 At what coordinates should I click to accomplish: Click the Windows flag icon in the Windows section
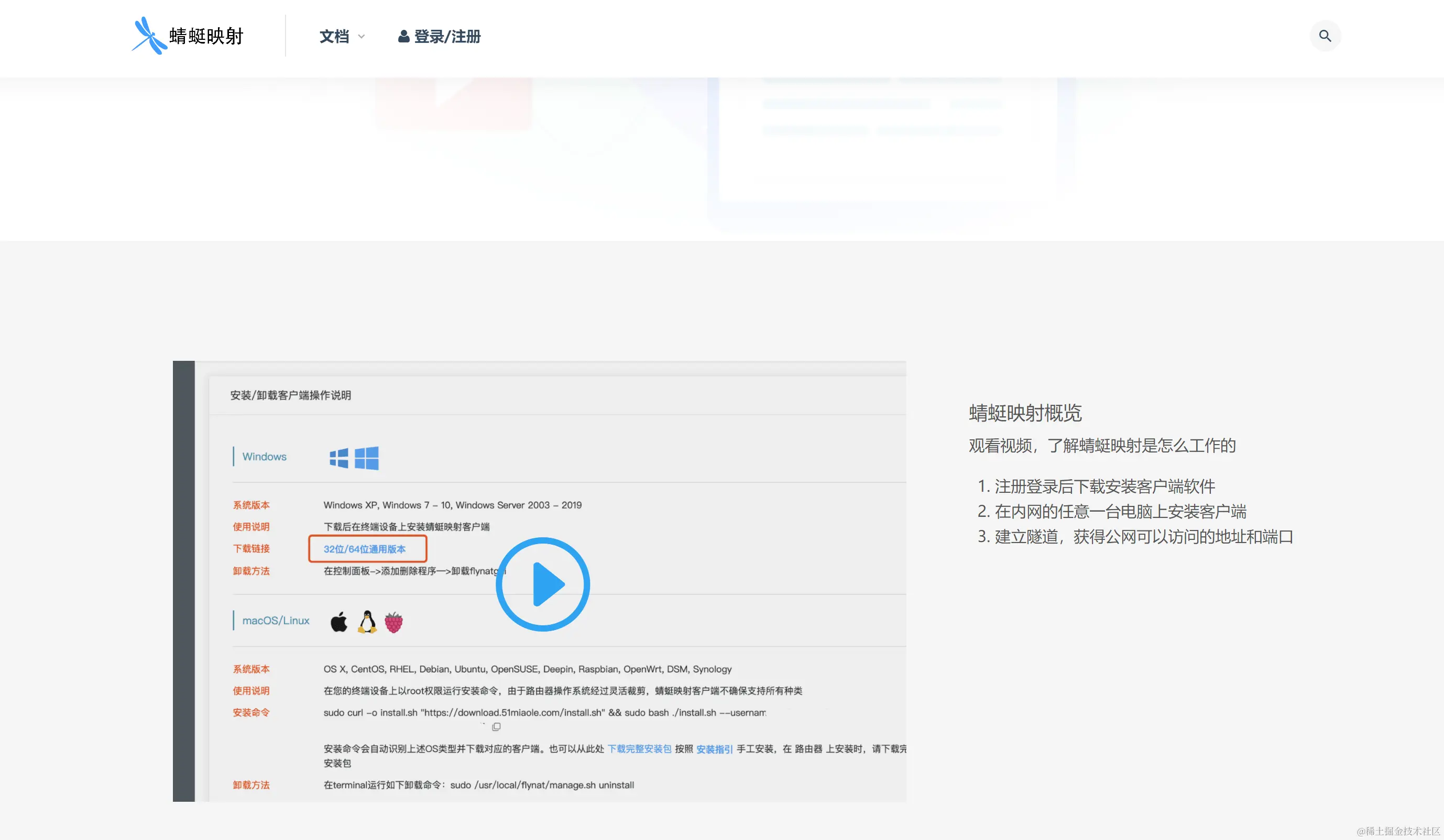339,458
